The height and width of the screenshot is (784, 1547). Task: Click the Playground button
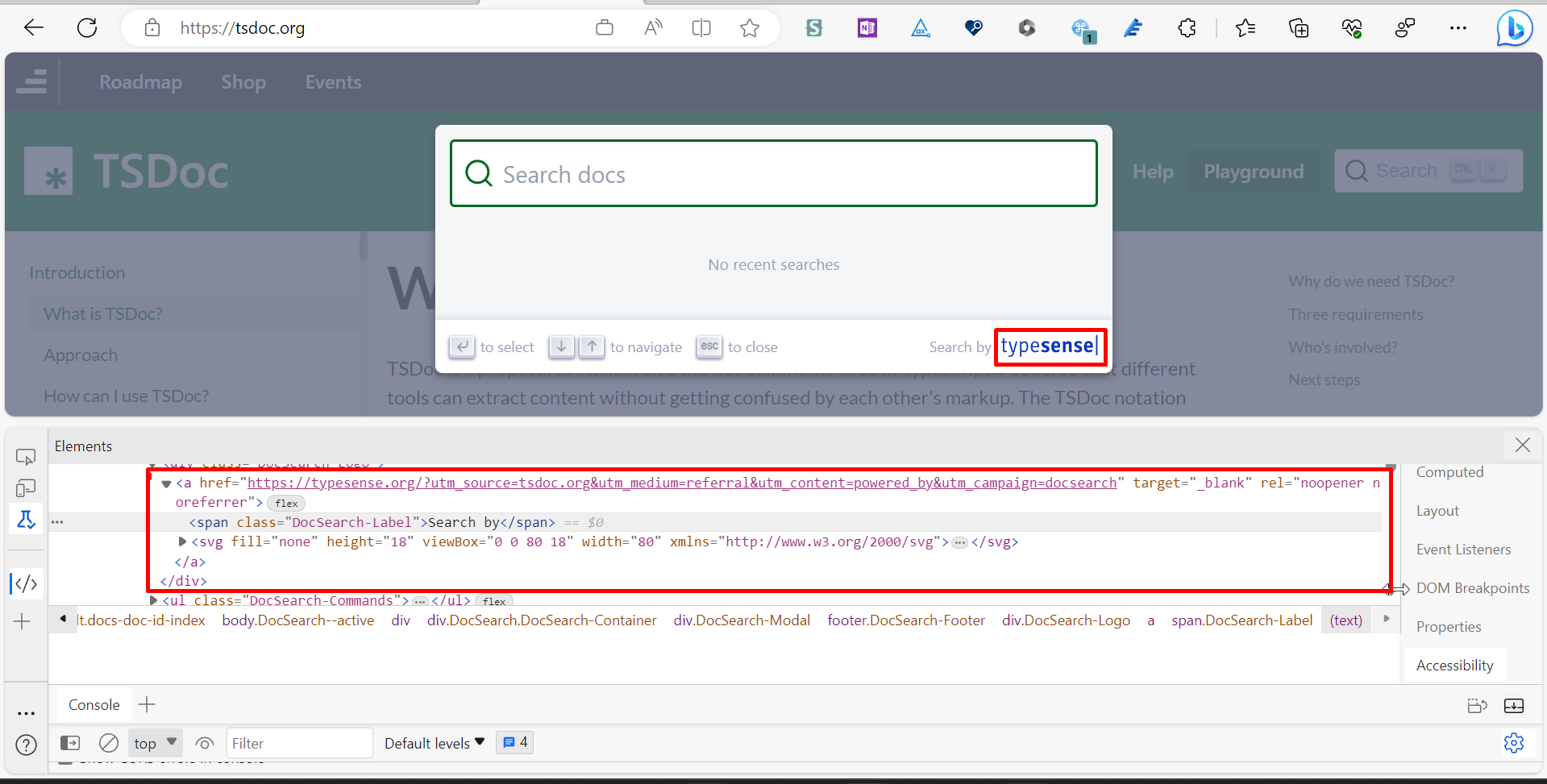tap(1253, 171)
